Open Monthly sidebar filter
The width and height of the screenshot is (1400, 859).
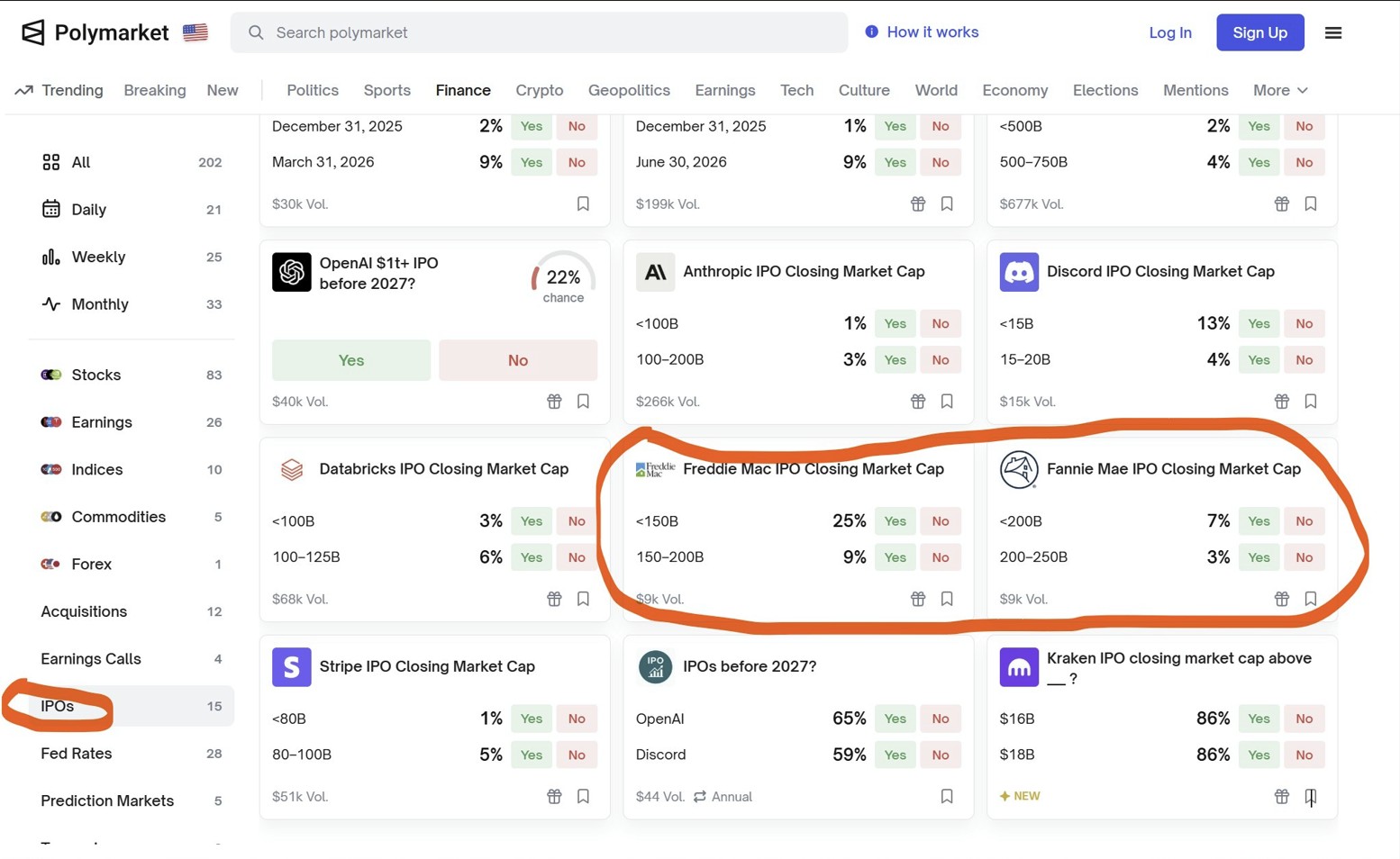[x=132, y=304]
